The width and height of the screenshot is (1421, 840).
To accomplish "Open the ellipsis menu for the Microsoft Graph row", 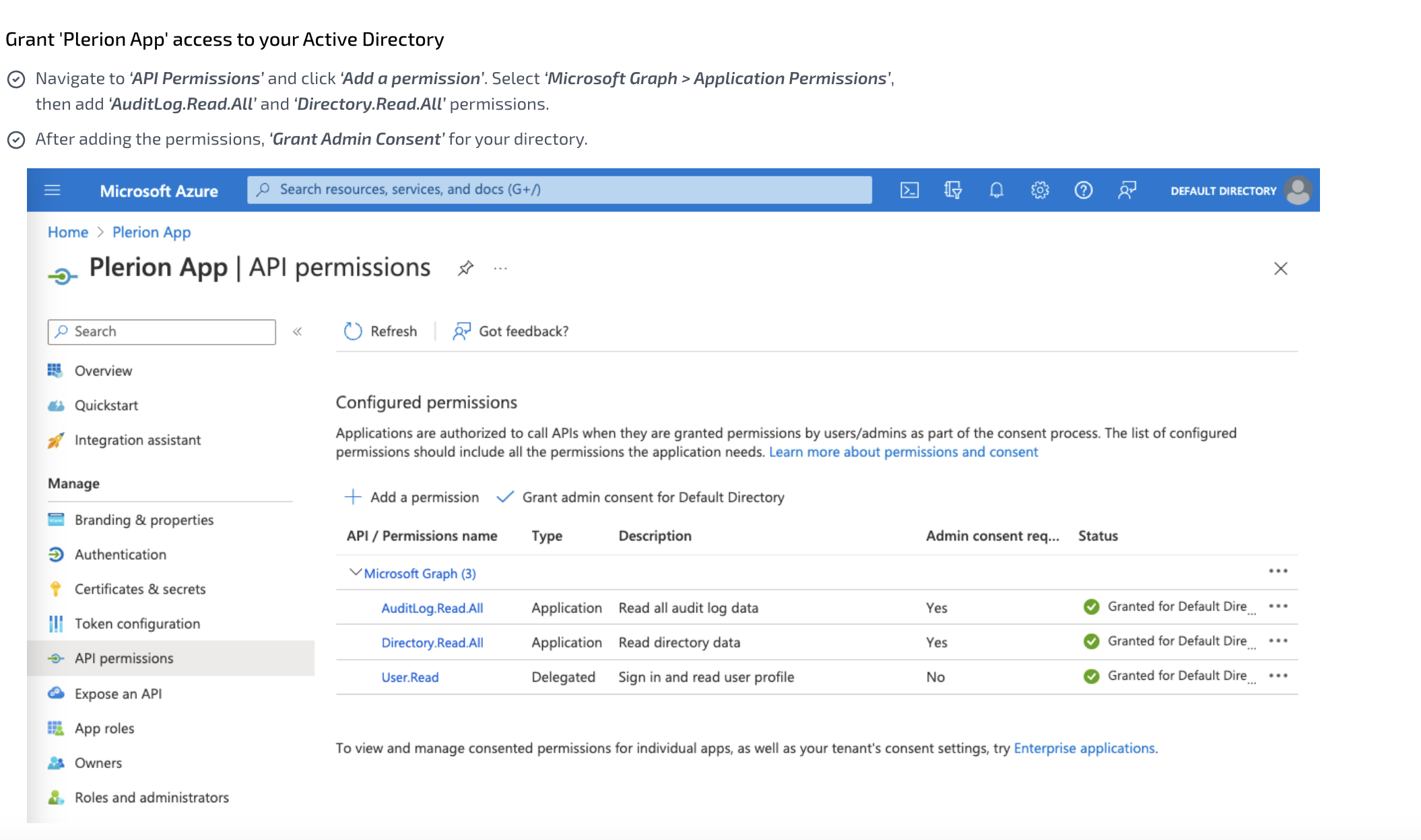I will click(1278, 571).
